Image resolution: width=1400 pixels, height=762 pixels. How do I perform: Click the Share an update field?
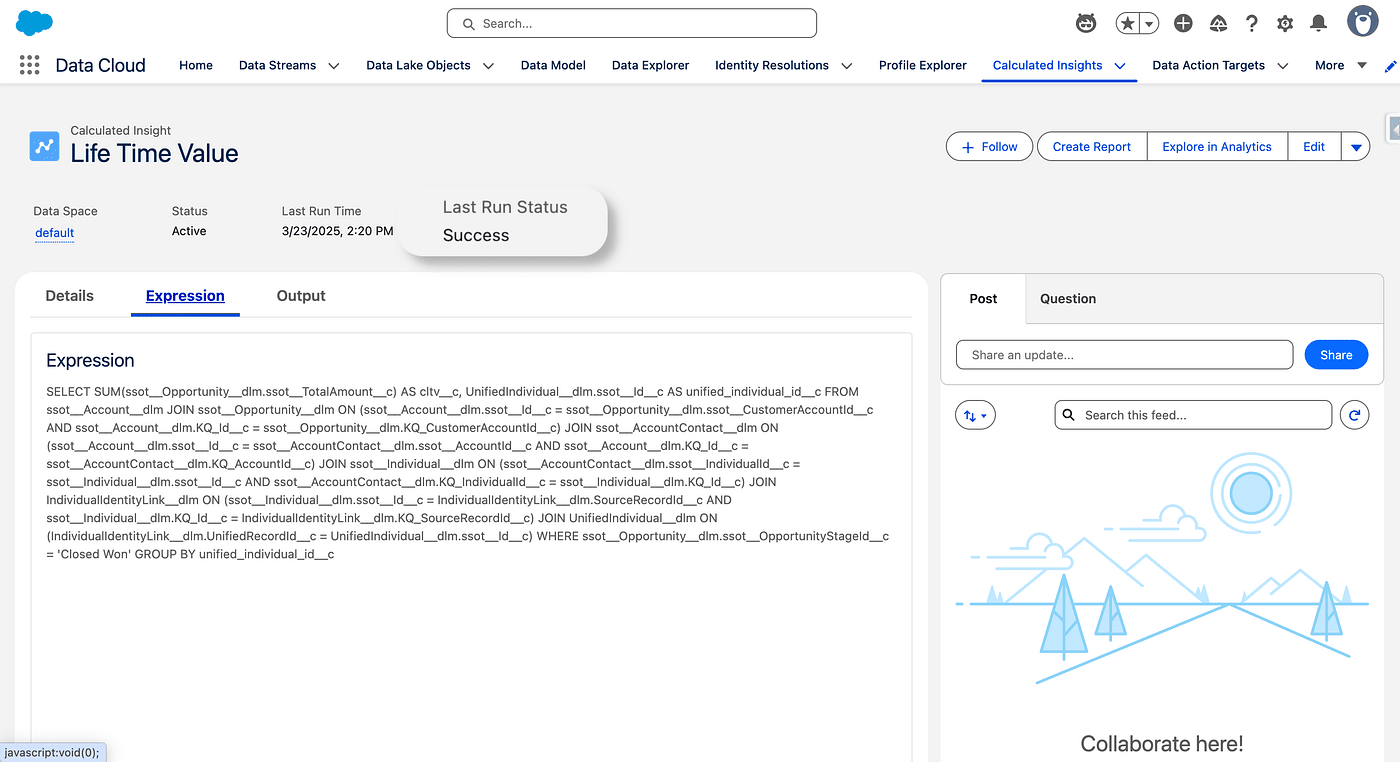tap(1124, 355)
